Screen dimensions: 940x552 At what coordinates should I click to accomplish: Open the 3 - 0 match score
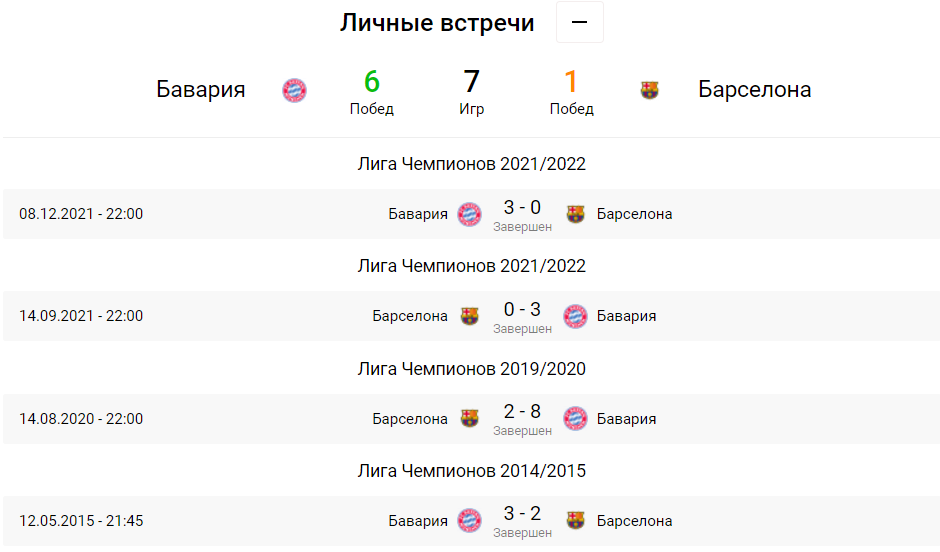point(522,207)
